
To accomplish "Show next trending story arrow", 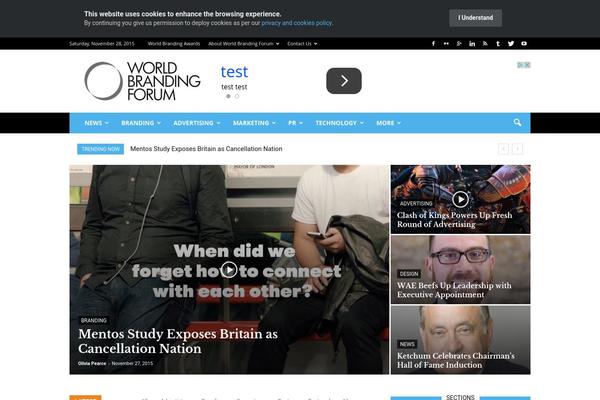I will point(517,149).
